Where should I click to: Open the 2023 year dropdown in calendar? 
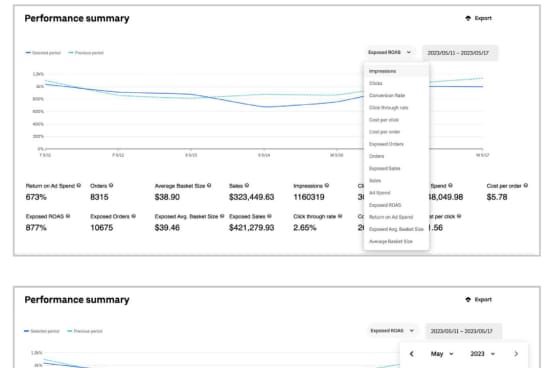[483, 354]
